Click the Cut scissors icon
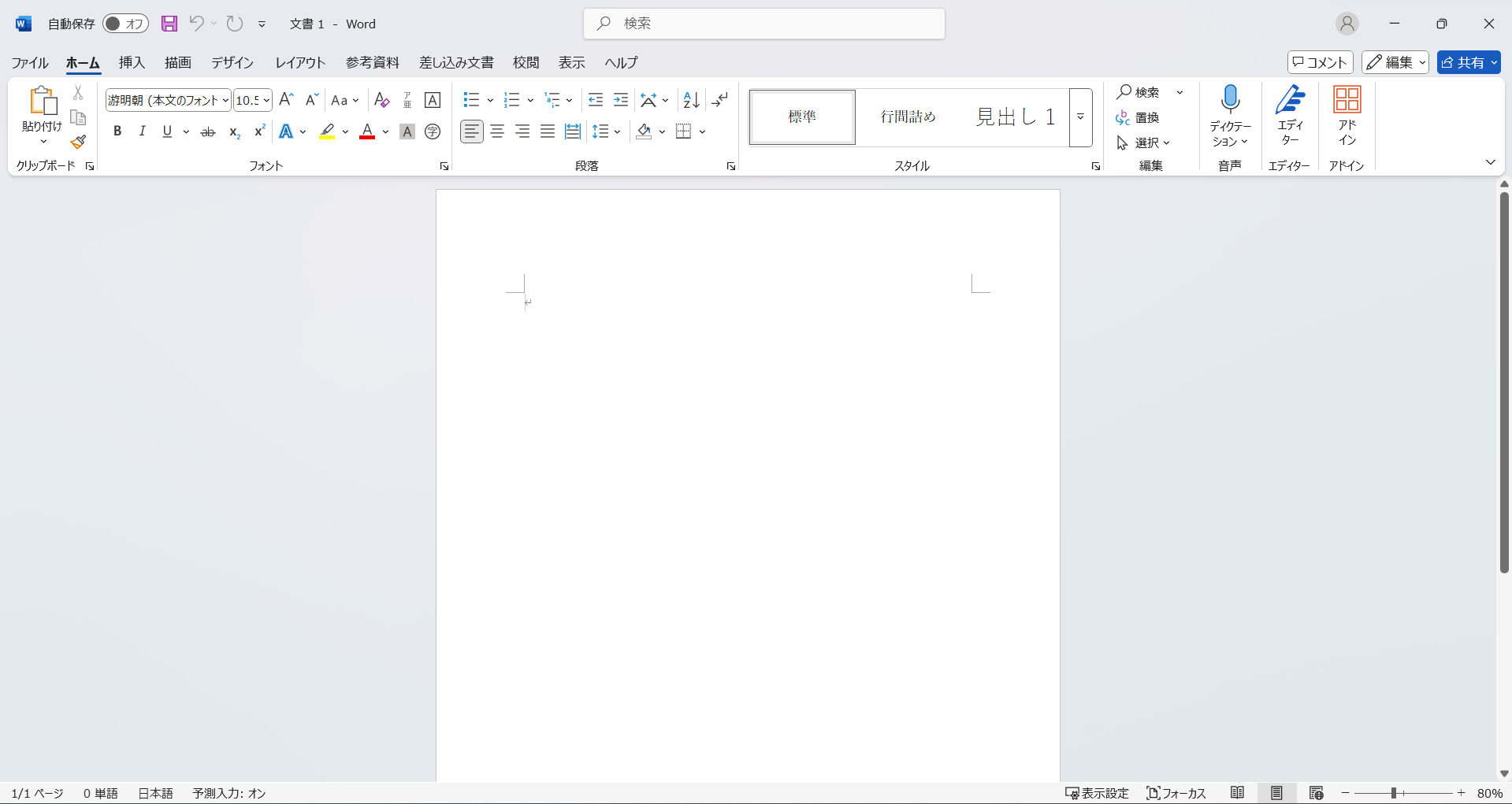This screenshot has width=1512, height=804. pyautogui.click(x=78, y=93)
